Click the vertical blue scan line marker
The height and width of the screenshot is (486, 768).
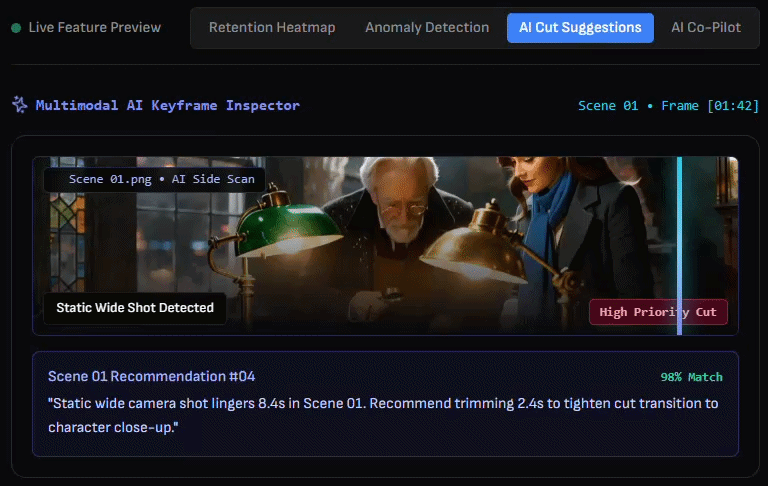(679, 246)
